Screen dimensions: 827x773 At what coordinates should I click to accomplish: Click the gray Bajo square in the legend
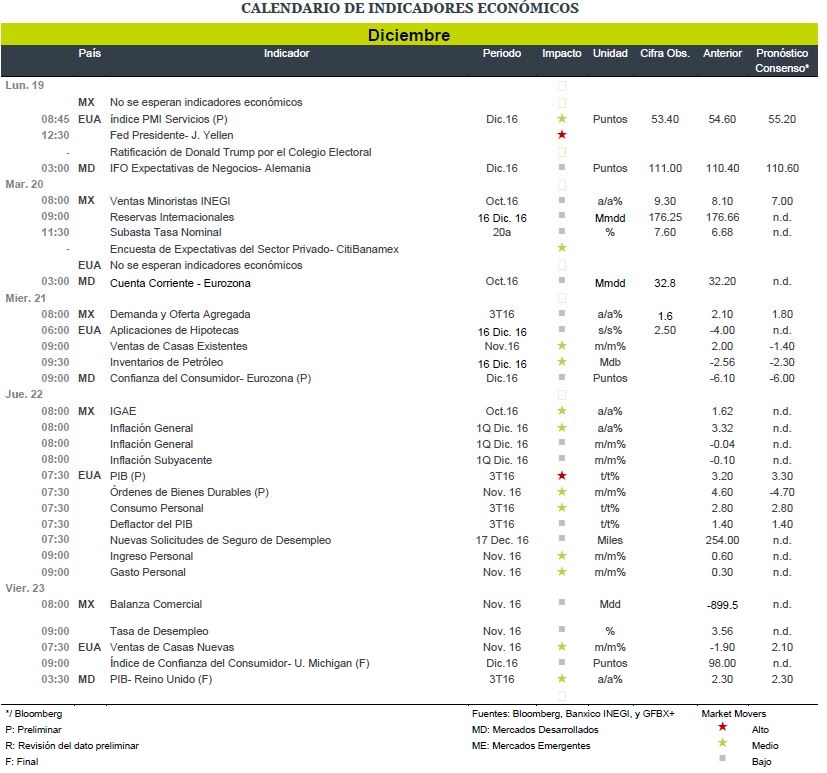click(x=723, y=758)
